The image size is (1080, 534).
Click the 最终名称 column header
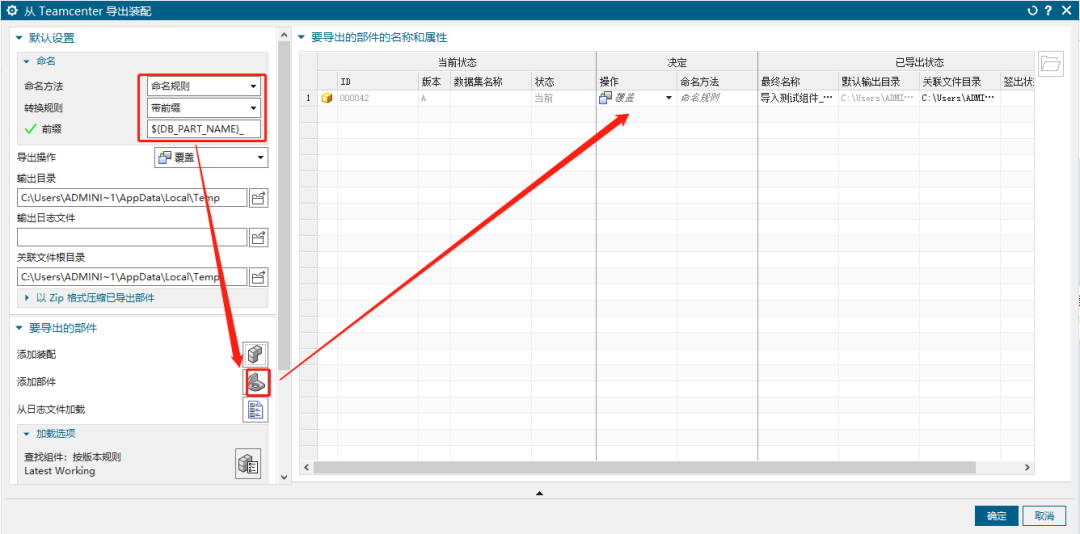[x=798, y=82]
